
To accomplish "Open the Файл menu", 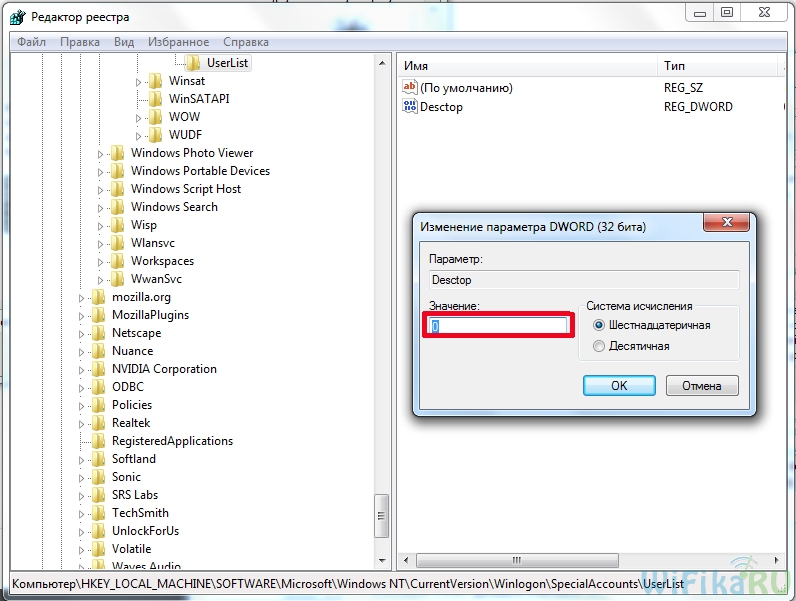I will [x=31, y=42].
